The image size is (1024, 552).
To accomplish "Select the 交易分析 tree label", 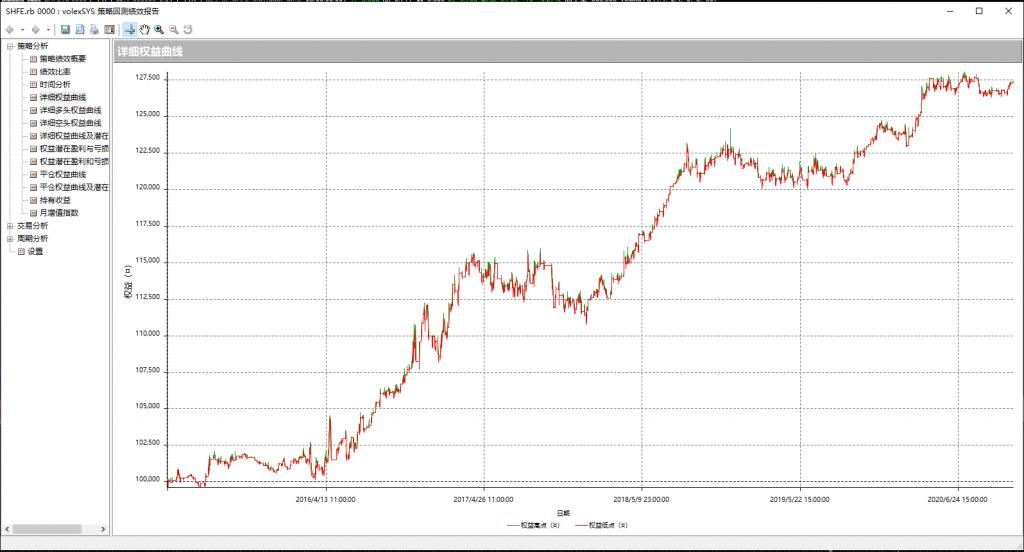I will pyautogui.click(x=33, y=226).
